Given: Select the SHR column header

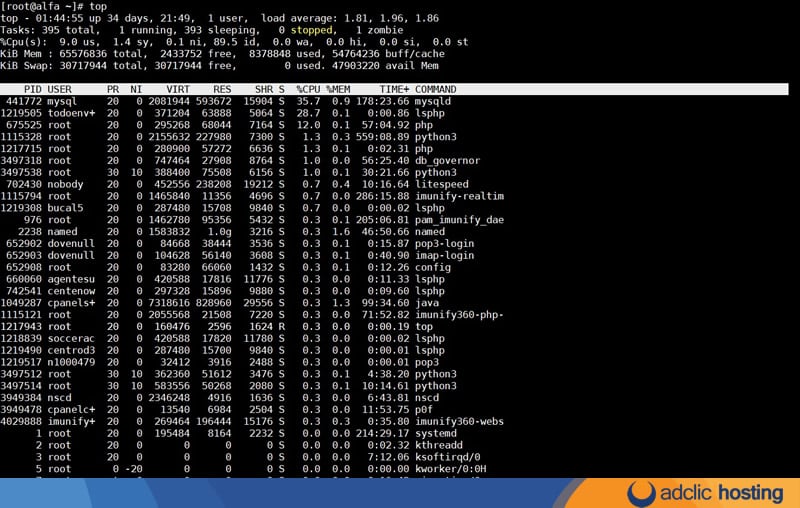Looking at the screenshot, I should coord(264,89).
